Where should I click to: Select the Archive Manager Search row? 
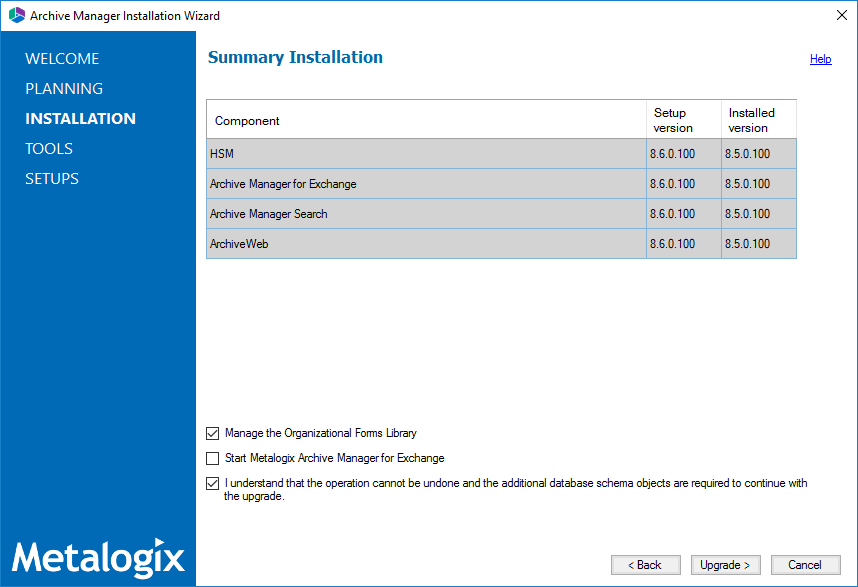pos(501,214)
